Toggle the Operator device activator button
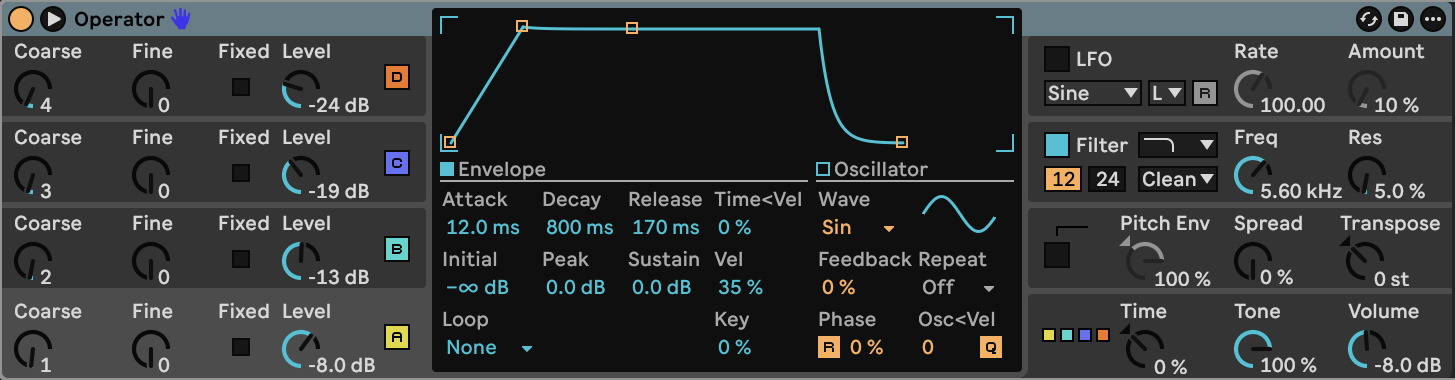The image size is (1455, 380). click(21, 18)
